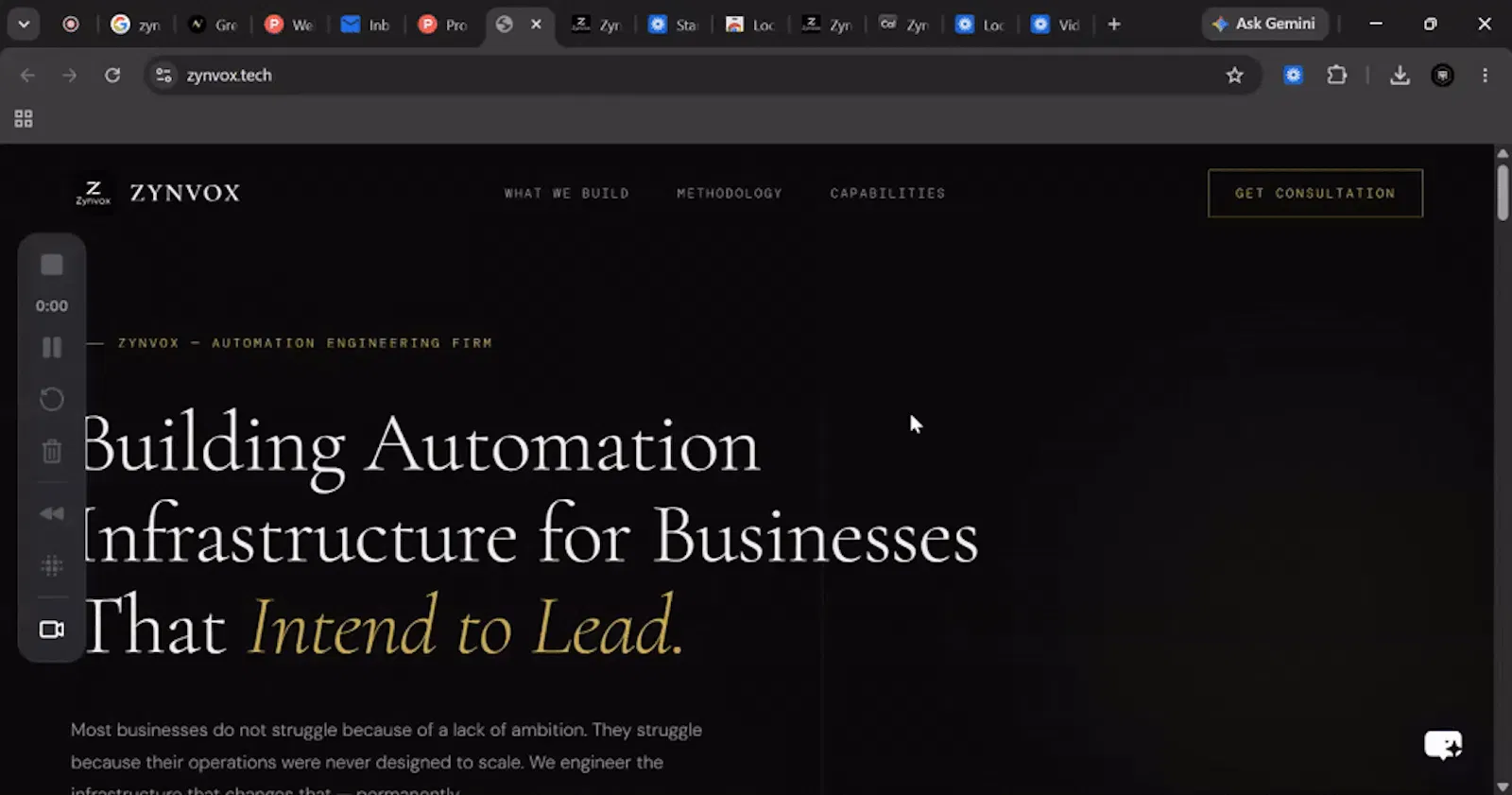Click the Get Consultation button
Screen dimensions: 1512x795
tap(1315, 193)
